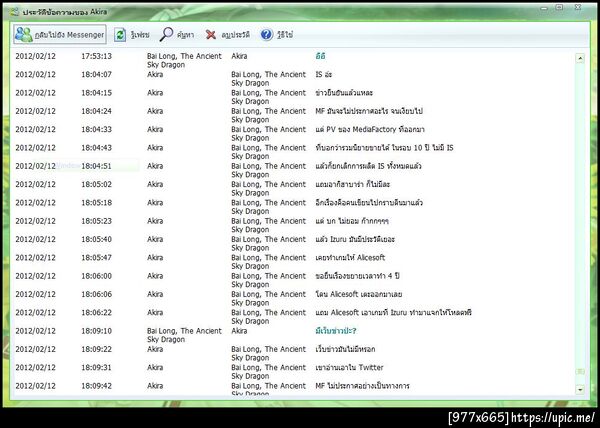This screenshot has height=428, width=600.
Task: Go back to Messenger via toolbar button
Action: (x=60, y=34)
